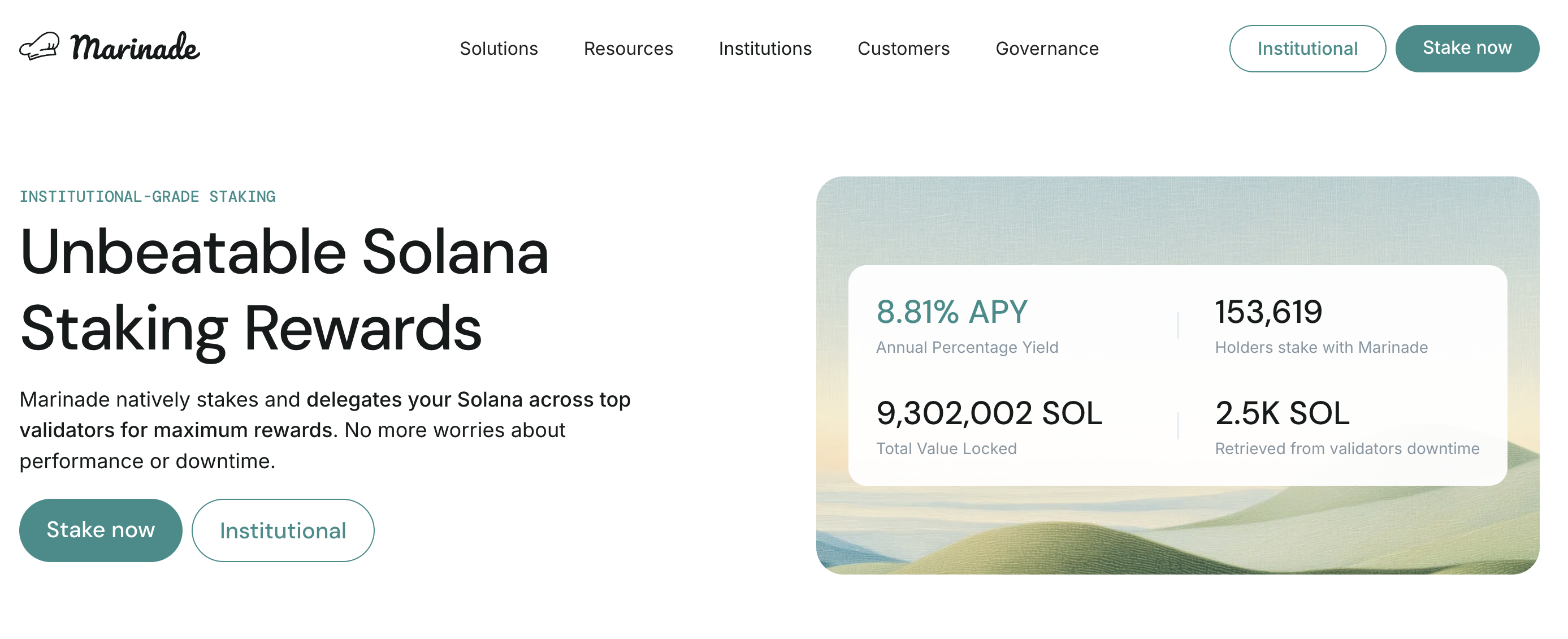Click the Total Value Locked caption
1568x639 pixels.
coord(946,448)
